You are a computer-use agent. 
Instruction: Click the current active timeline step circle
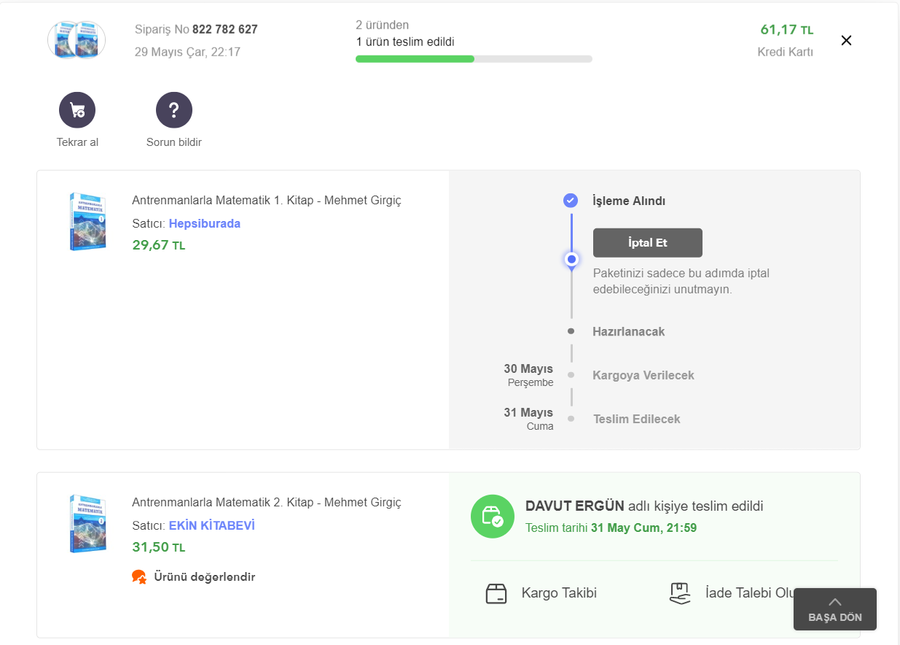[x=571, y=260]
